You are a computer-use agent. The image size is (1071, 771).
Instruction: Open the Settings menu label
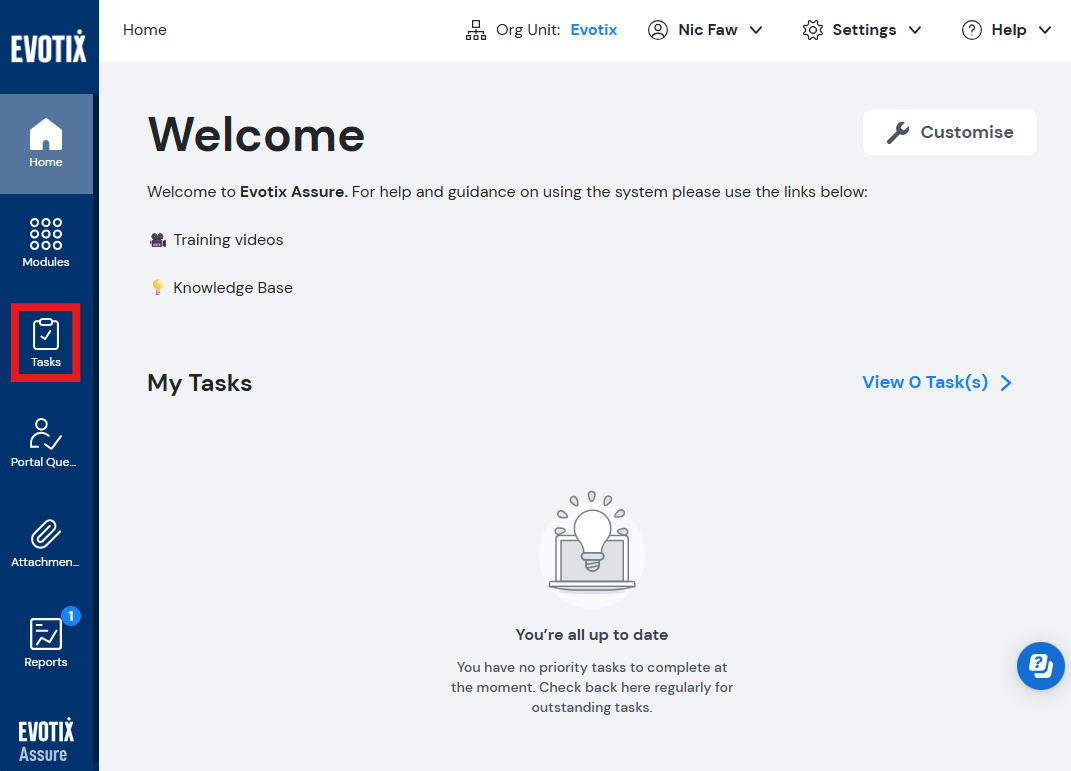pos(864,30)
